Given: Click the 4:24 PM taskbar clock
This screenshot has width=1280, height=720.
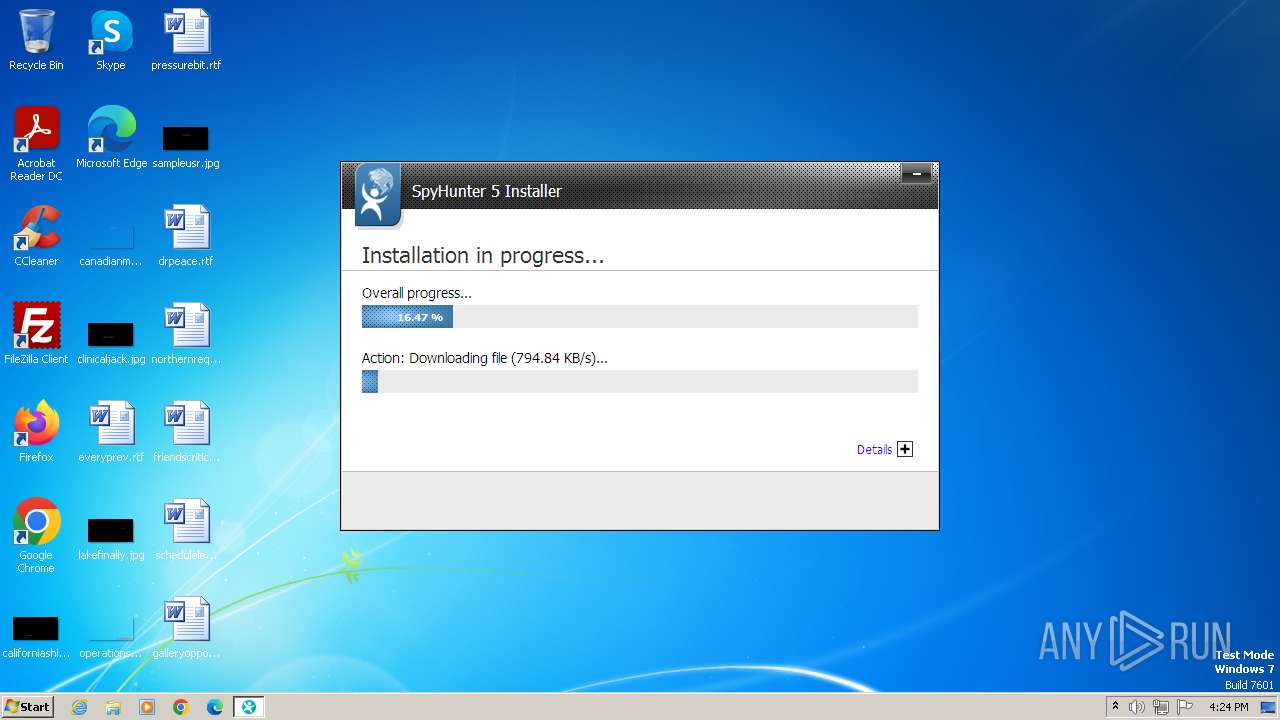Looking at the screenshot, I should [1229, 707].
